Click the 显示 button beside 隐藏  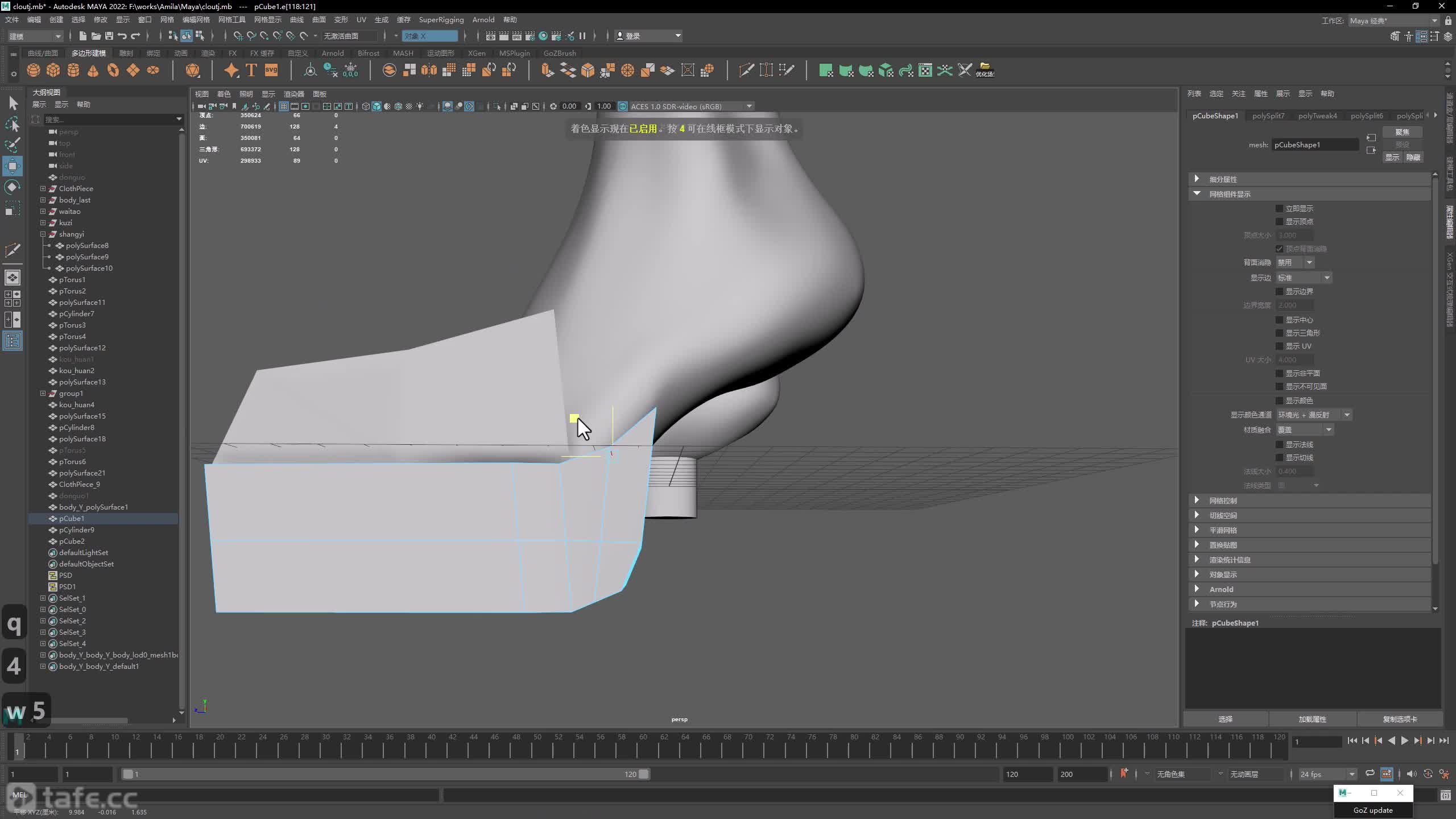point(1392,158)
